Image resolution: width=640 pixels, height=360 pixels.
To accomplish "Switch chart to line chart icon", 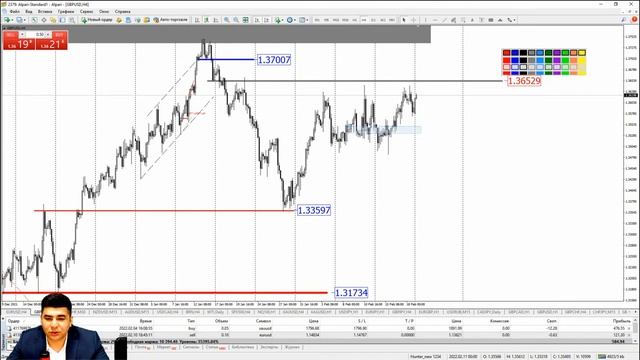I will (x=216, y=20).
